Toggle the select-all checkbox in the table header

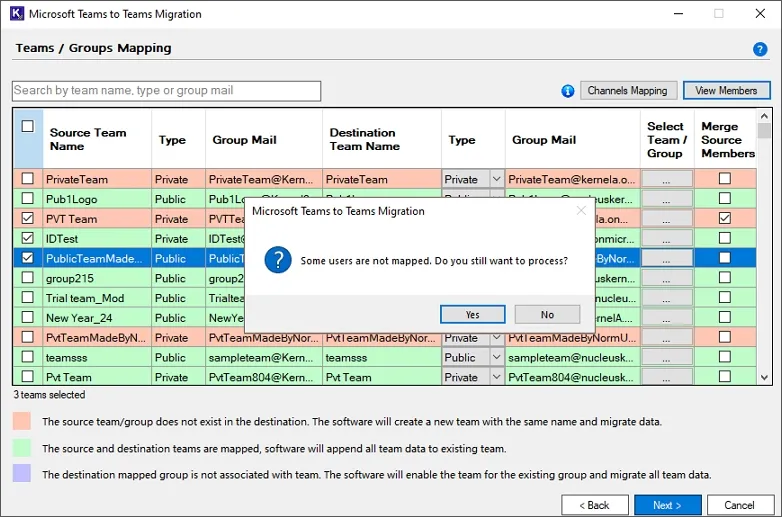(28, 126)
